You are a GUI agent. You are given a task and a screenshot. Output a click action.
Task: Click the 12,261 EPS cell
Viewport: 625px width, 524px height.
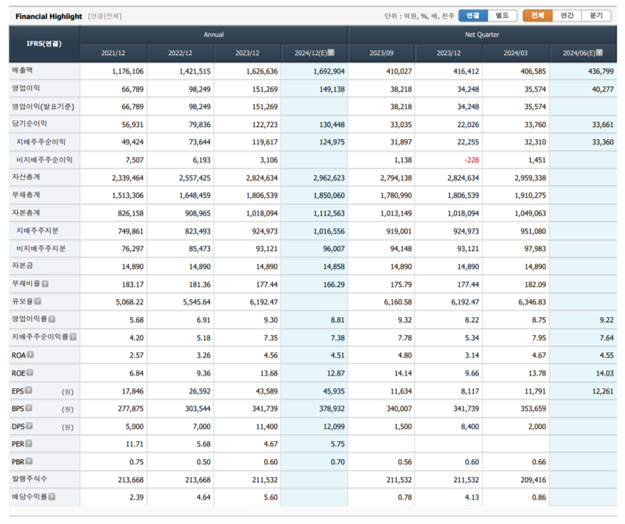point(583,391)
